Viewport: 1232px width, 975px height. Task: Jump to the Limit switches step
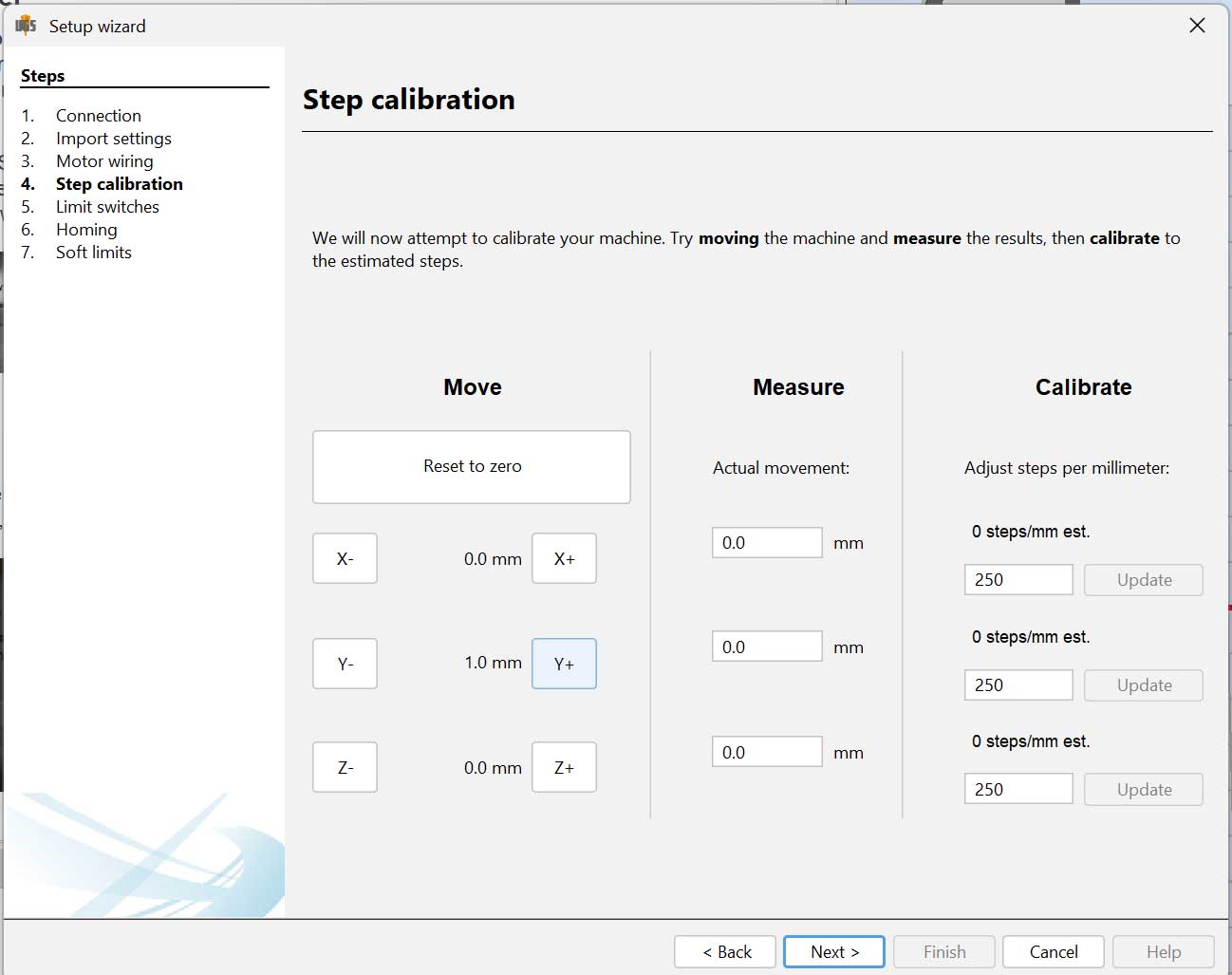pos(107,206)
